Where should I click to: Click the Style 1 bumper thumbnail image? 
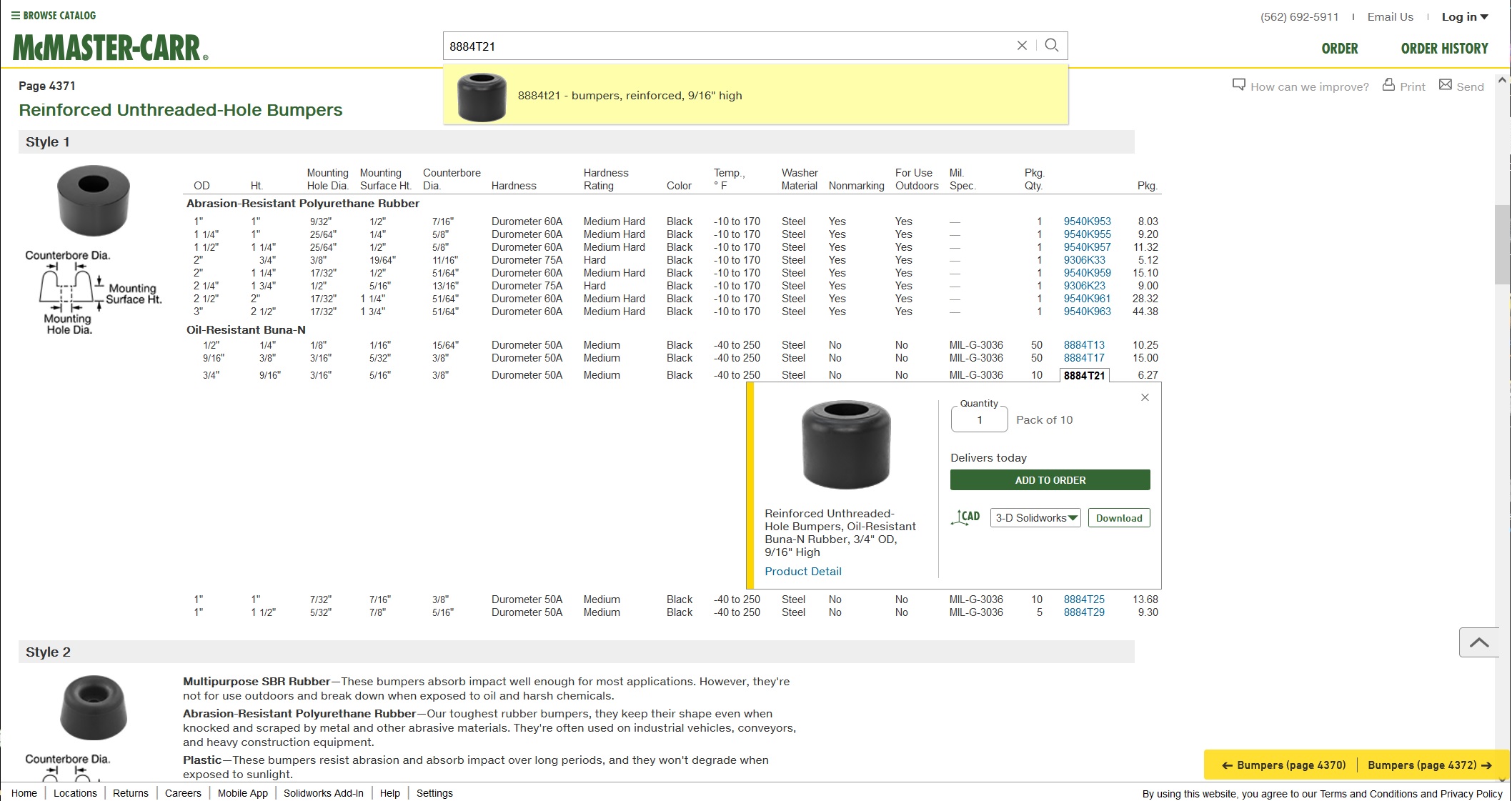tap(94, 200)
